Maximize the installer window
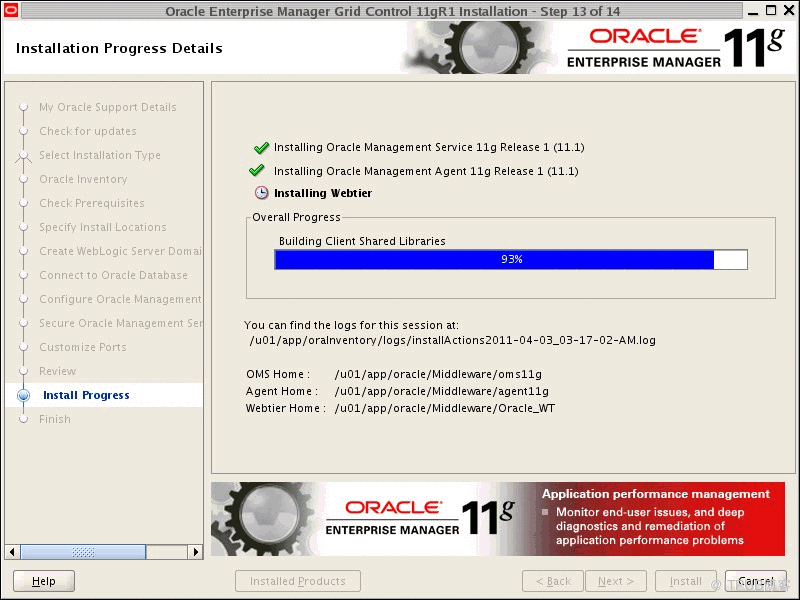 tap(771, 10)
